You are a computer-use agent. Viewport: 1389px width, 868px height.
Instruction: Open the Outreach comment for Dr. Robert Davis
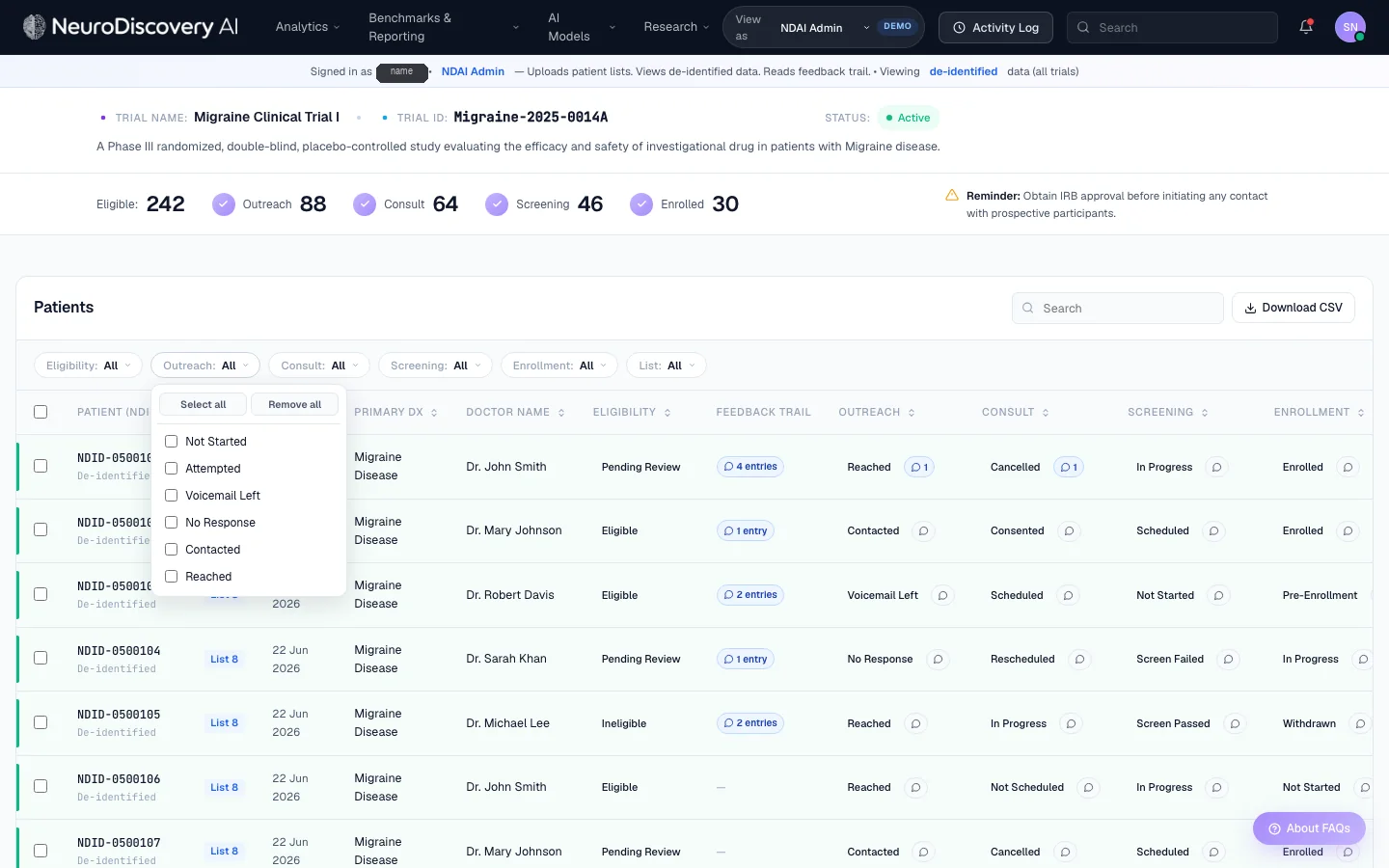pos(943,596)
